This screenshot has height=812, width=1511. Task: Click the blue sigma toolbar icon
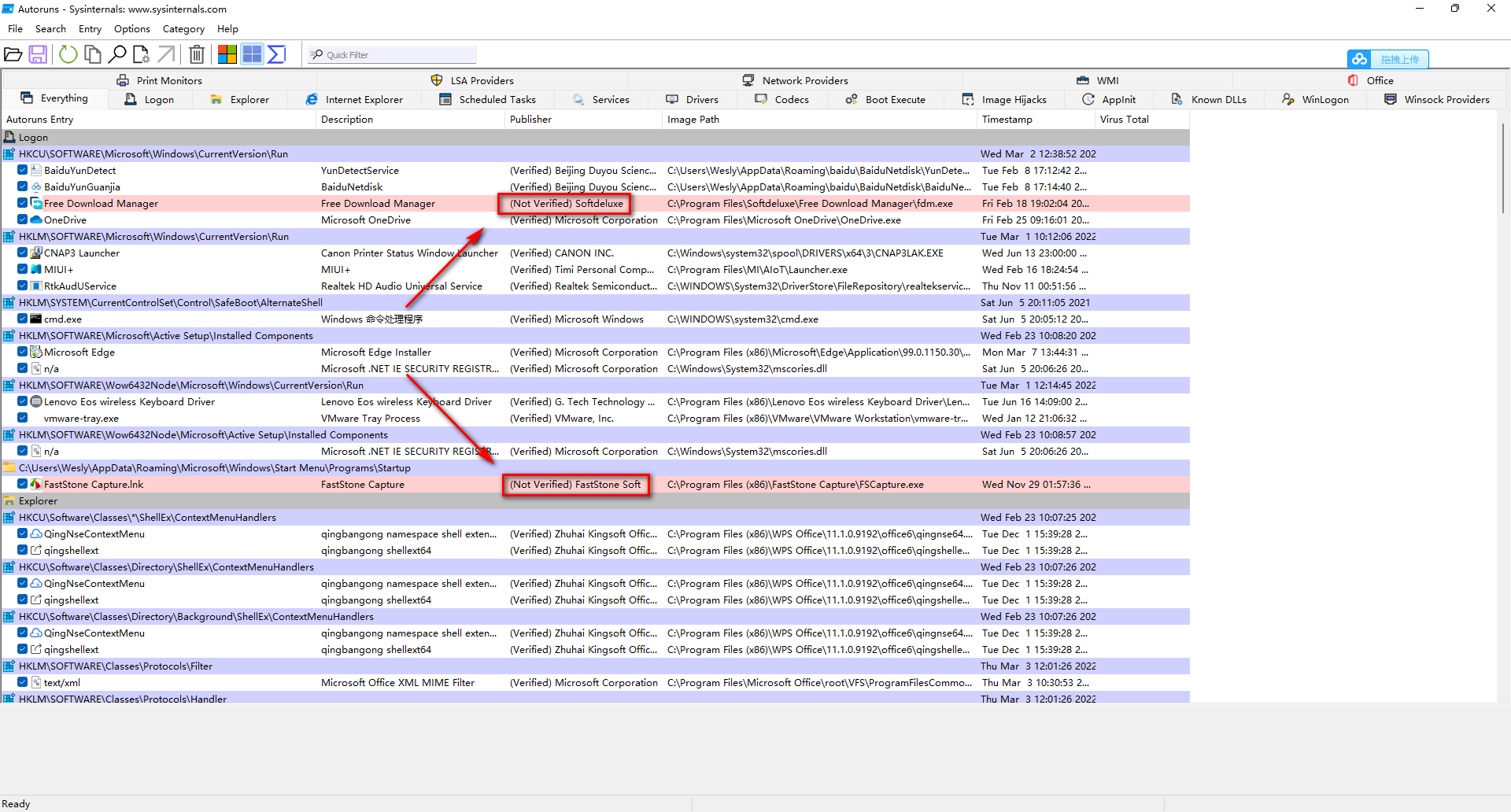click(x=277, y=54)
